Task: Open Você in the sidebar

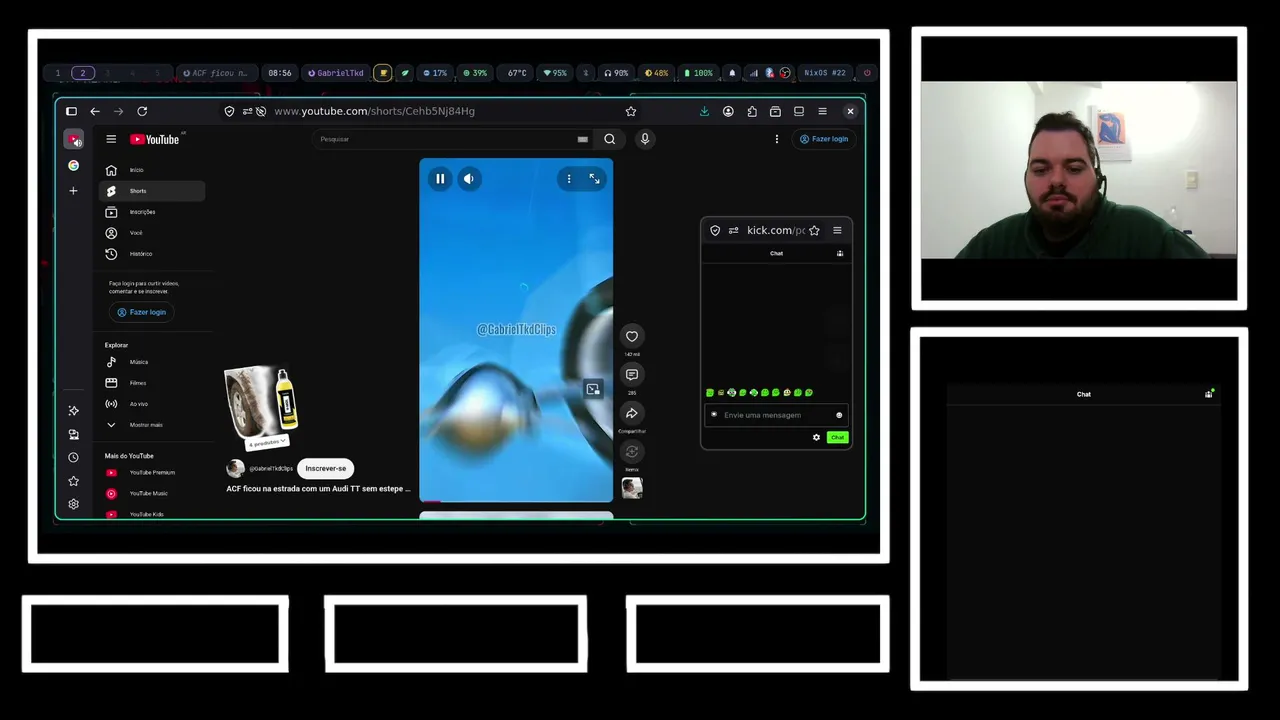Action: click(x=152, y=233)
